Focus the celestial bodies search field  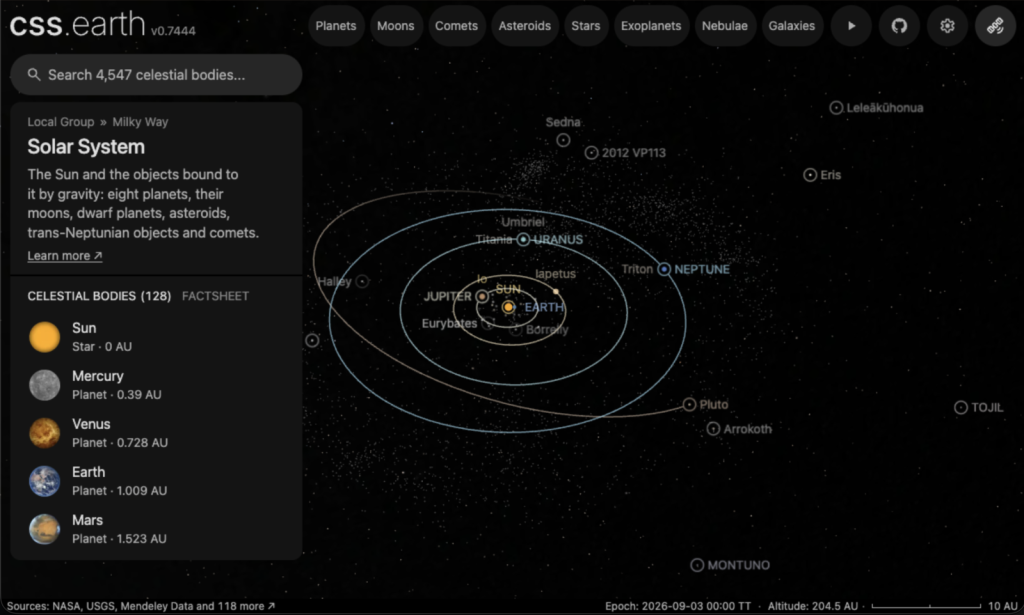(156, 75)
